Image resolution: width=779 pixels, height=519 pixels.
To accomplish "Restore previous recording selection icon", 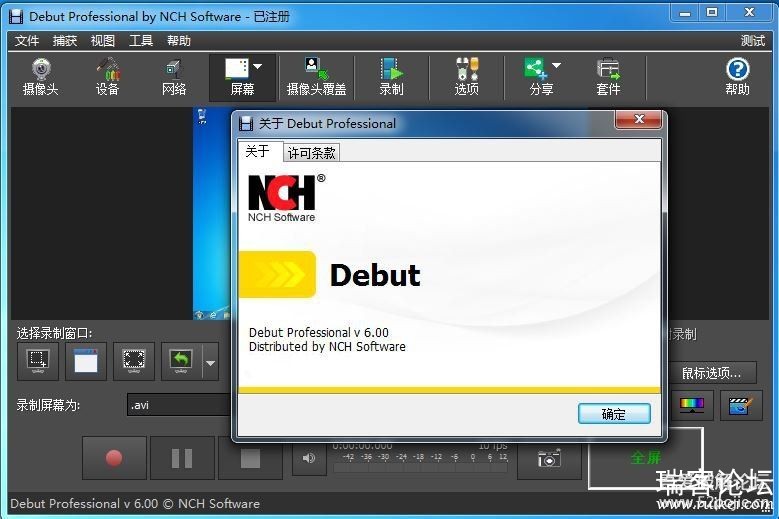I will point(181,361).
